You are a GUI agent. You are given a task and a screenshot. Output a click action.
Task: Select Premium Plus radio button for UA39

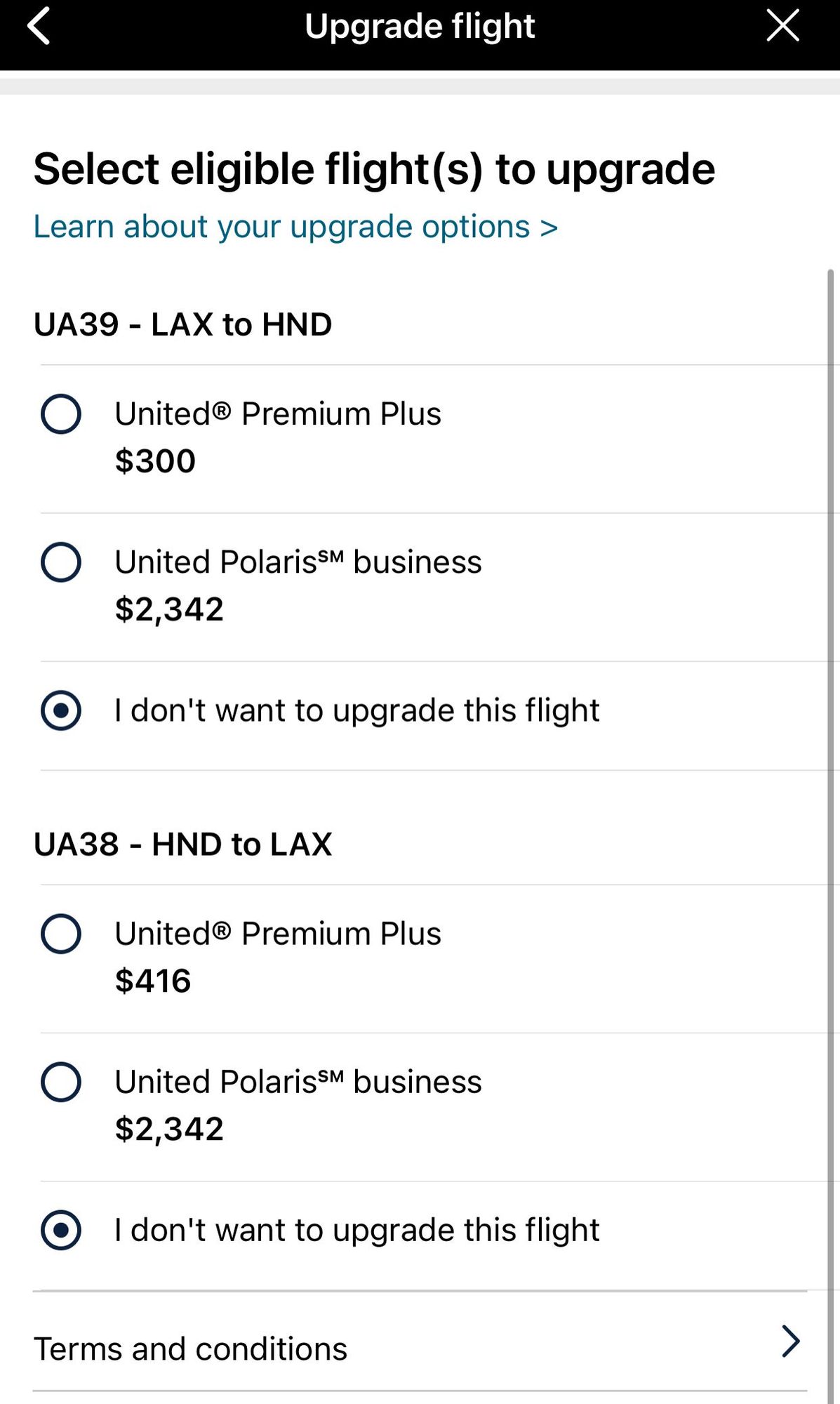pyautogui.click(x=61, y=413)
